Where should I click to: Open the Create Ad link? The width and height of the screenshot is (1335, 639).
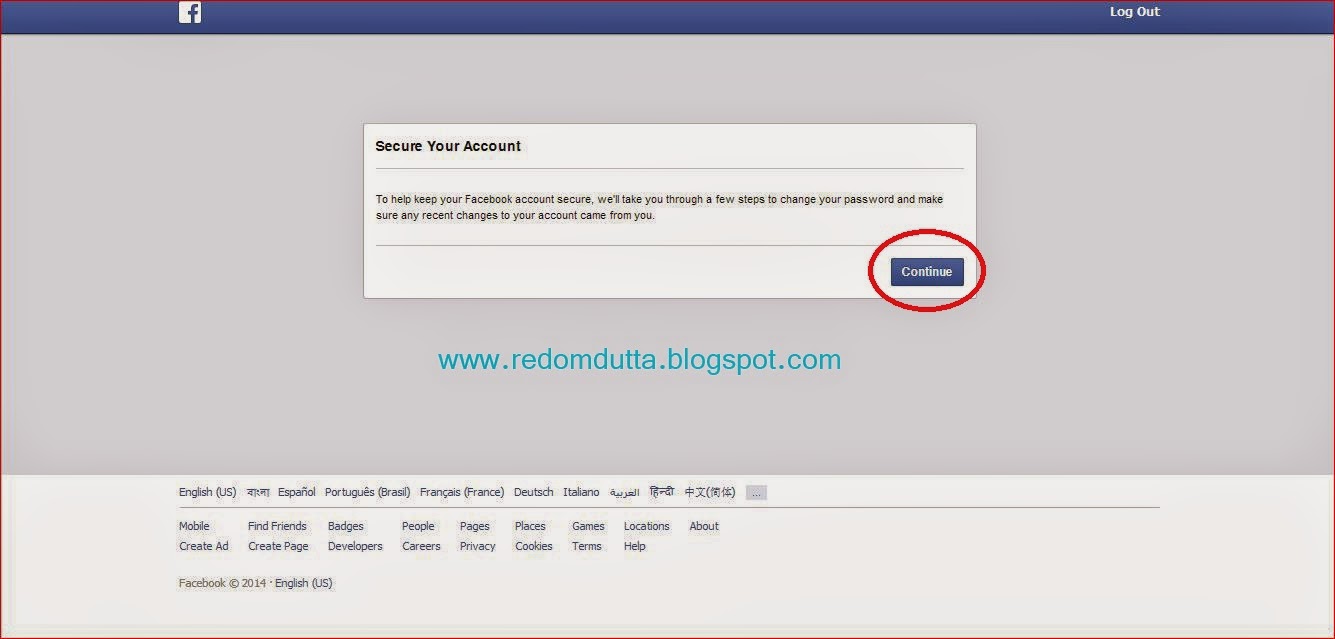pyautogui.click(x=204, y=546)
